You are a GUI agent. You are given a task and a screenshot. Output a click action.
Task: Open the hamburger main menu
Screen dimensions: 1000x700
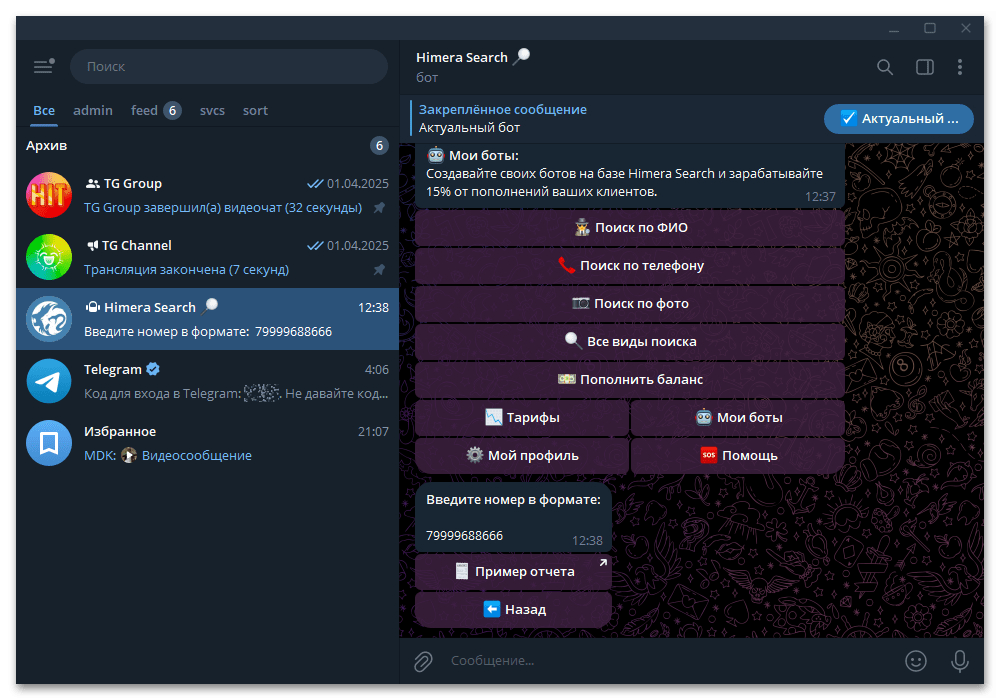point(44,66)
